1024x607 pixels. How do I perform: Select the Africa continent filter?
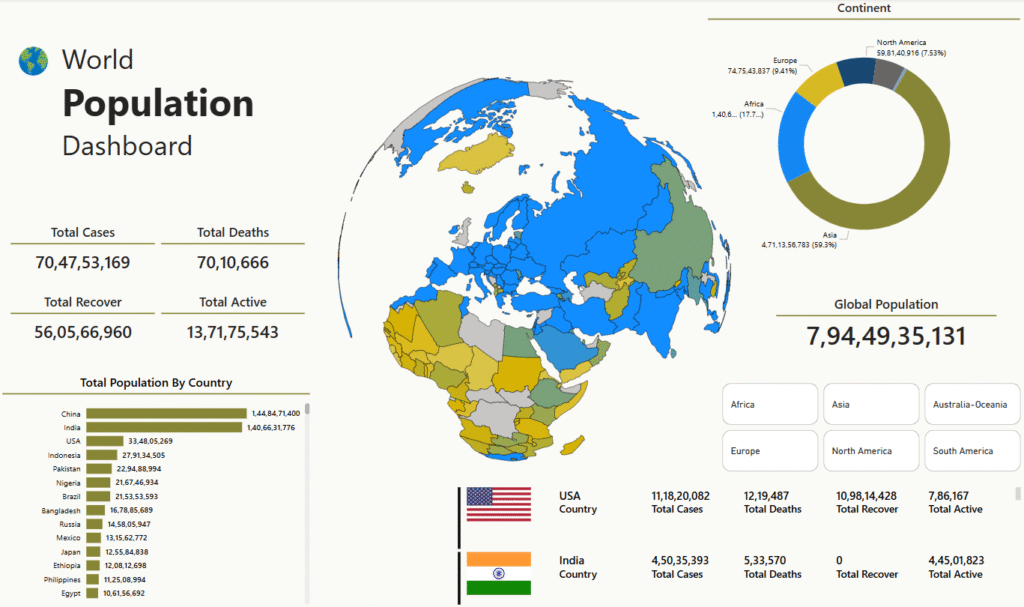769,404
